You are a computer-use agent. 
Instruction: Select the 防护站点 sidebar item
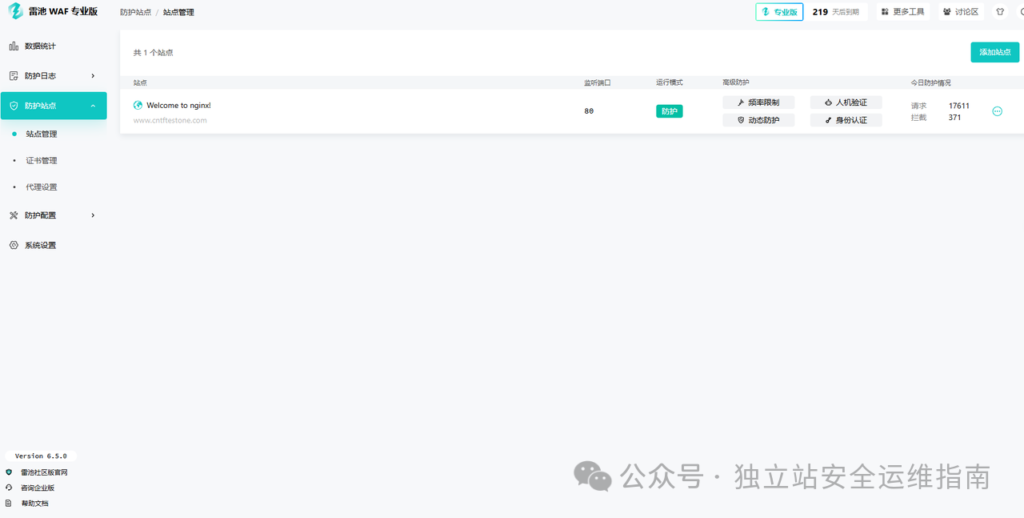(54, 106)
